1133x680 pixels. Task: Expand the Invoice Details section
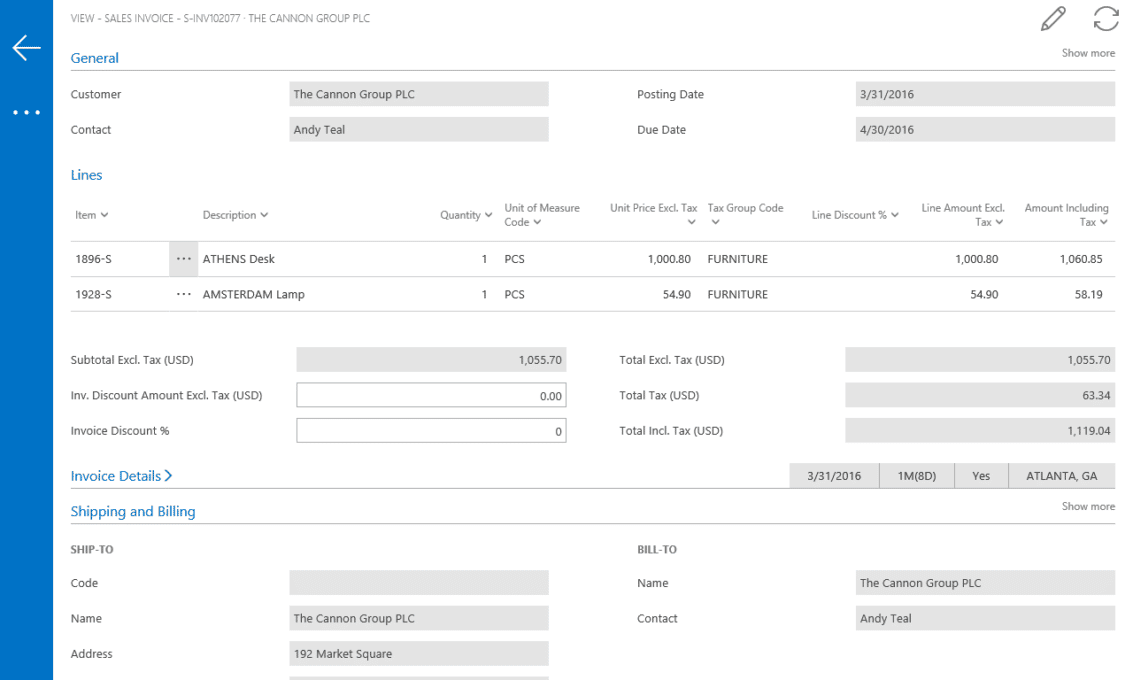coord(121,476)
